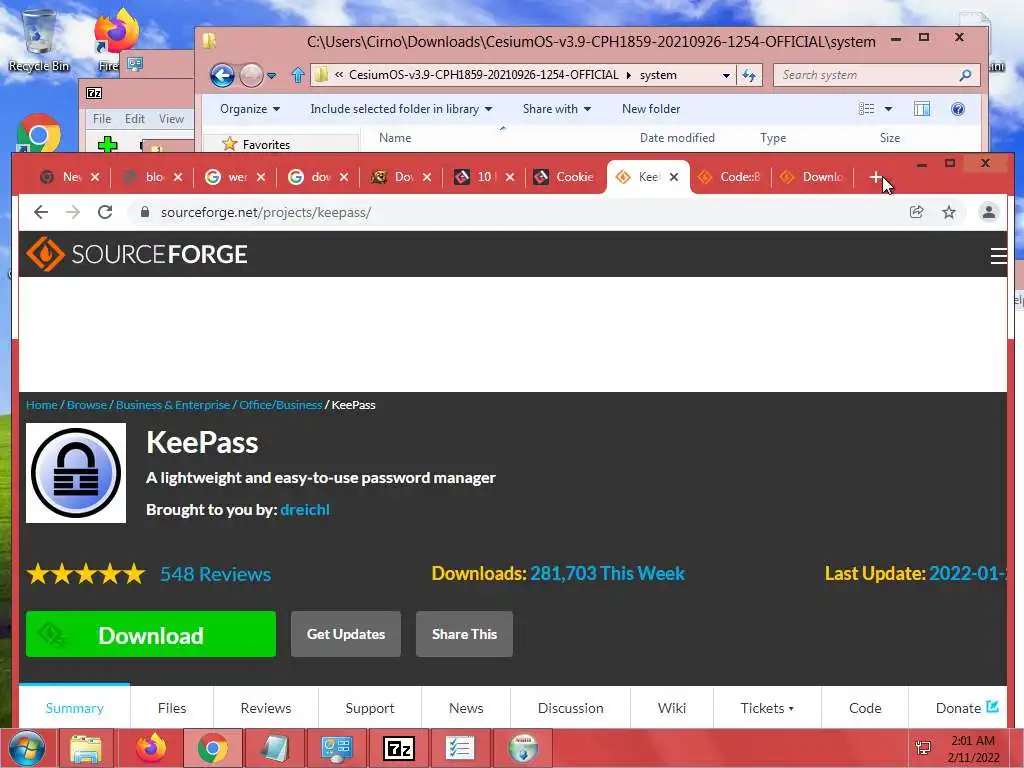
Task: Open the Donate external link
Action: tap(967, 708)
